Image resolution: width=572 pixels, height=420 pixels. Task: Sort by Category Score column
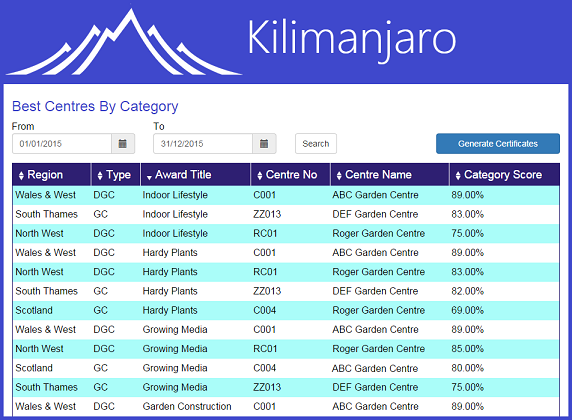[x=458, y=176]
